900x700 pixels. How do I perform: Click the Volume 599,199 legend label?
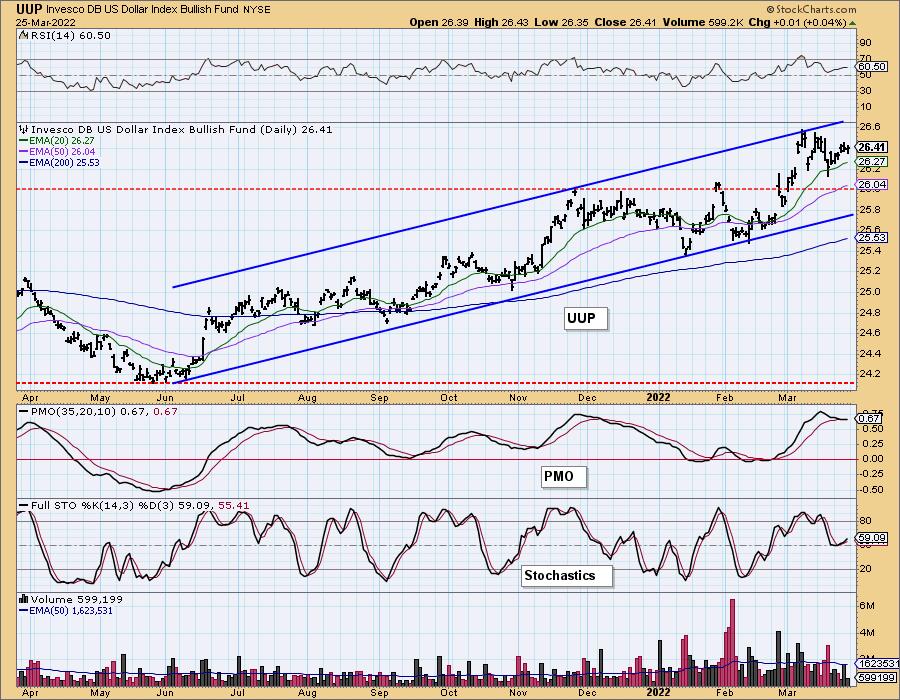click(76, 599)
